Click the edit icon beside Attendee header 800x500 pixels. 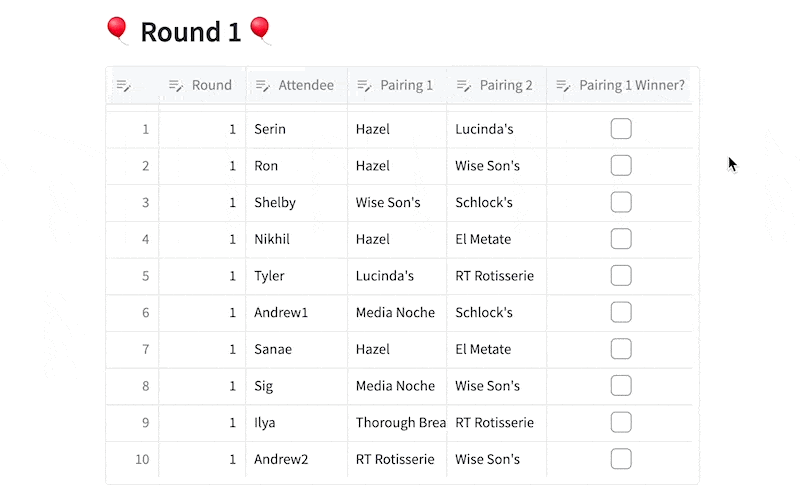click(262, 86)
